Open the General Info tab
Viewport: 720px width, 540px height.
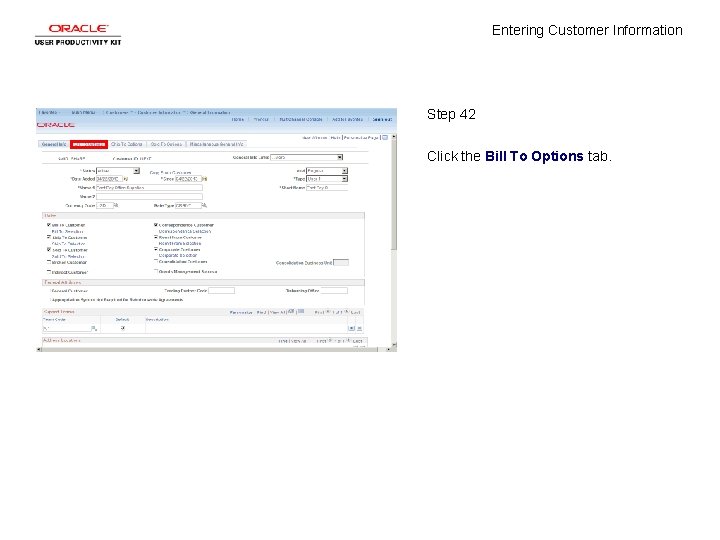[54, 144]
